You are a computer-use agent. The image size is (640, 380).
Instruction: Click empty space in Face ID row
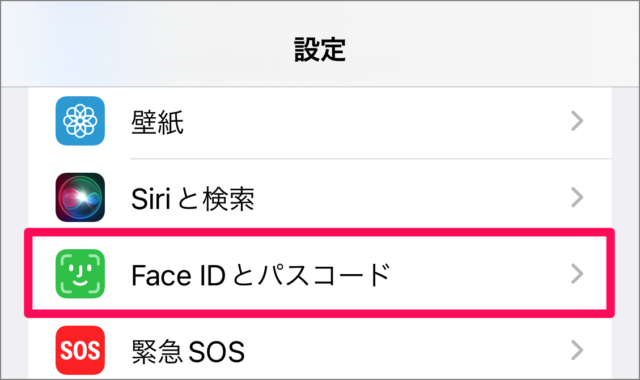click(469, 274)
